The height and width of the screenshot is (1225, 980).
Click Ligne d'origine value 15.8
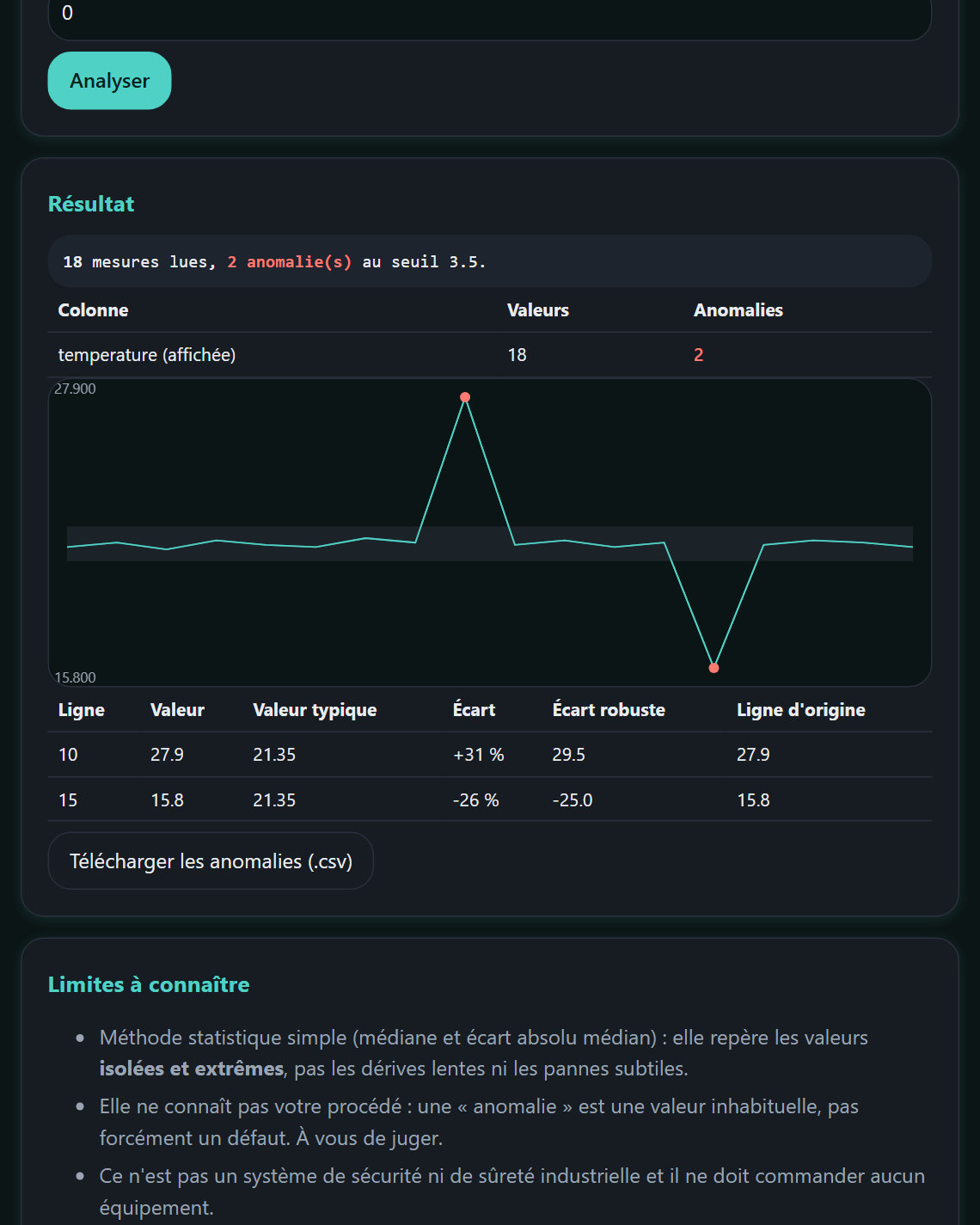[x=753, y=800]
